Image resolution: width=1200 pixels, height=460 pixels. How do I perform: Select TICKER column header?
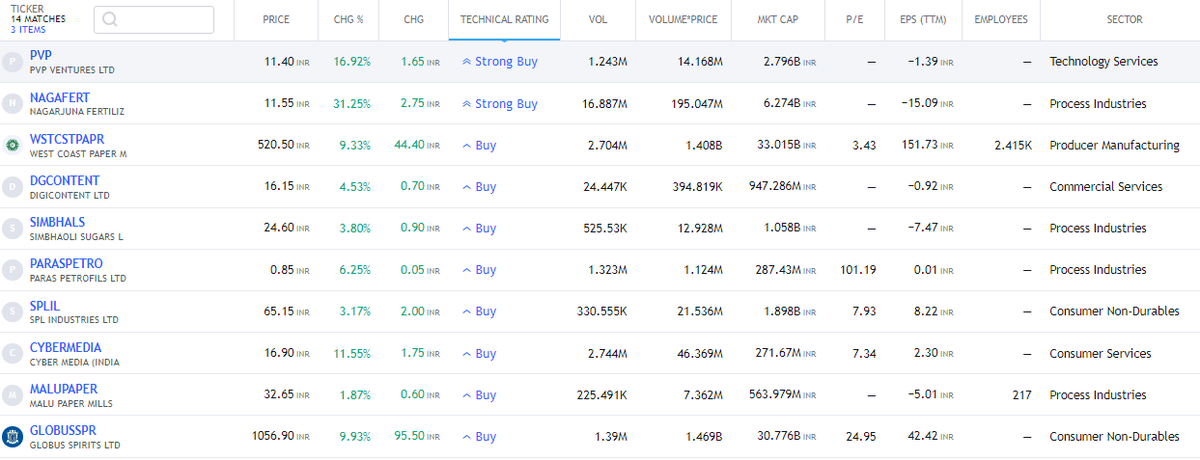tap(26, 8)
